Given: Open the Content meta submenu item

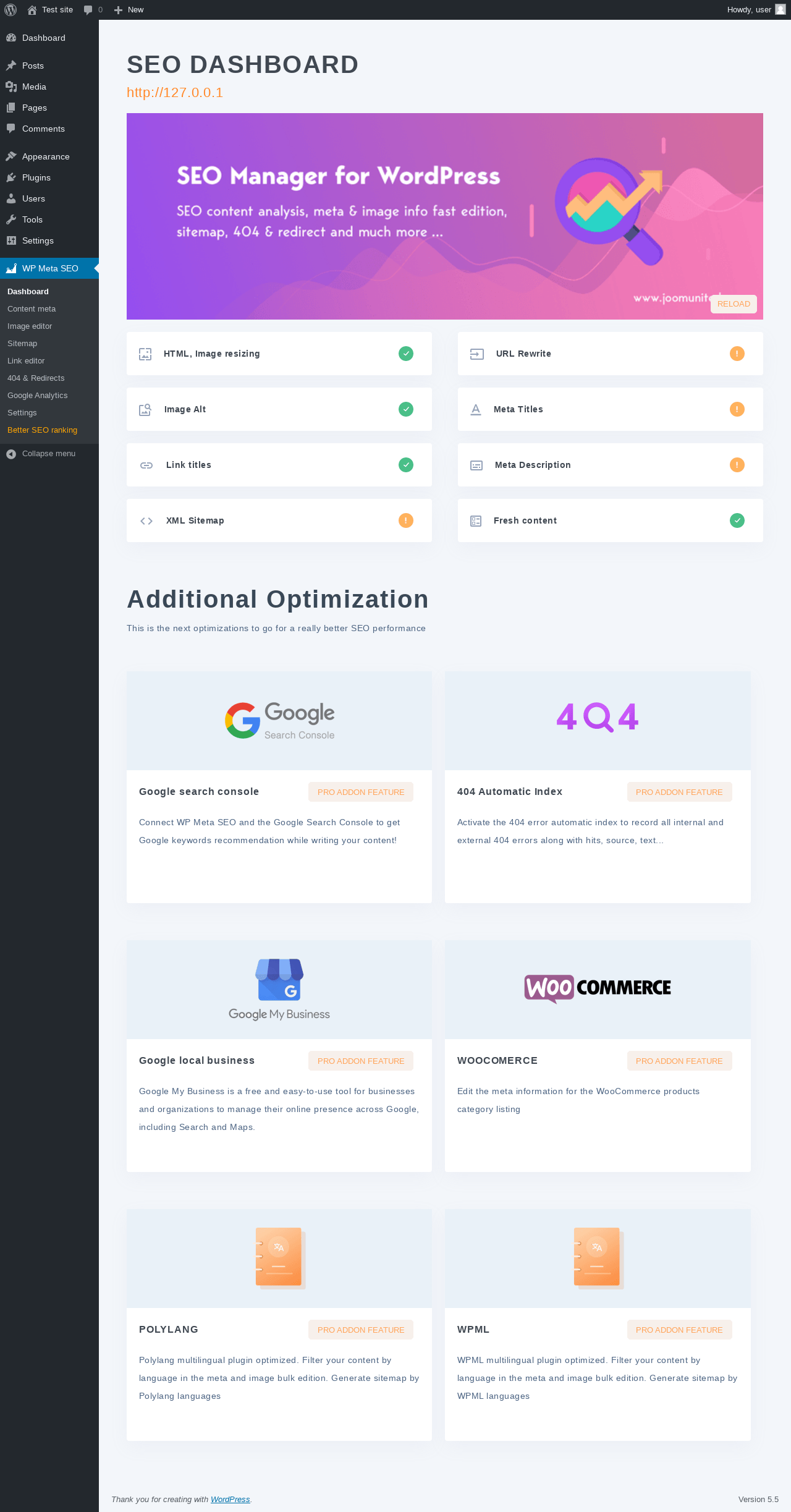Looking at the screenshot, I should [x=32, y=309].
